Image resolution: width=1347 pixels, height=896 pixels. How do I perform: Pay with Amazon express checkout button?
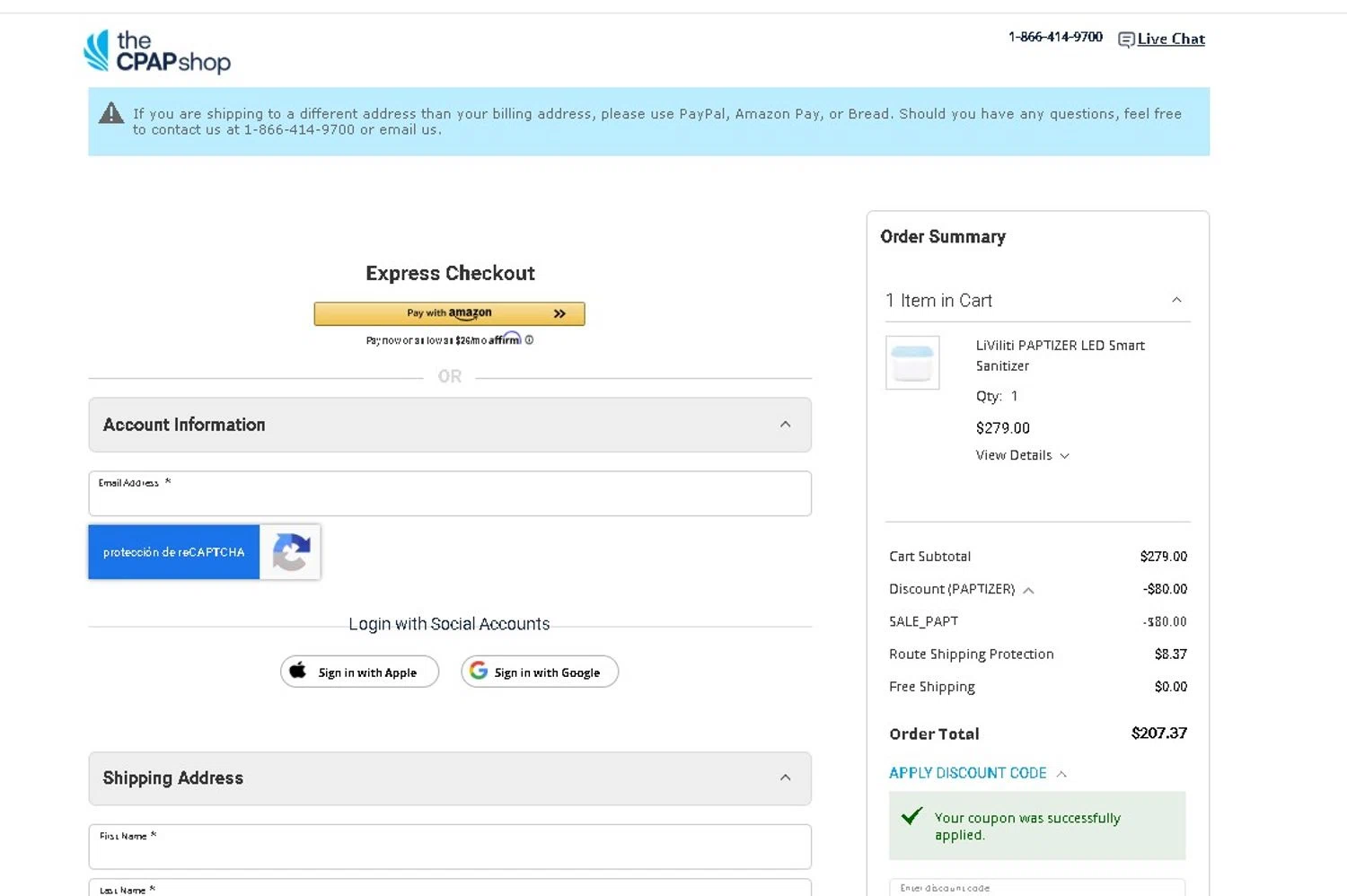click(449, 313)
